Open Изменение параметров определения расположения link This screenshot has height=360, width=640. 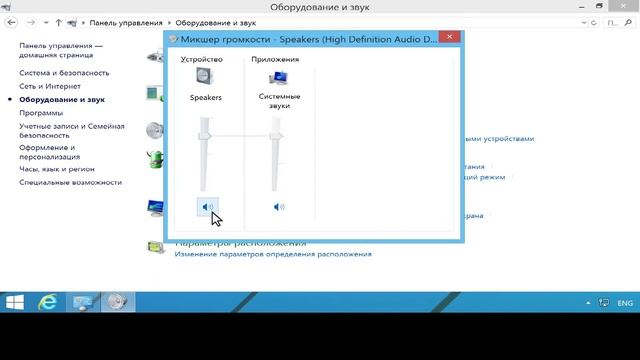(273, 254)
